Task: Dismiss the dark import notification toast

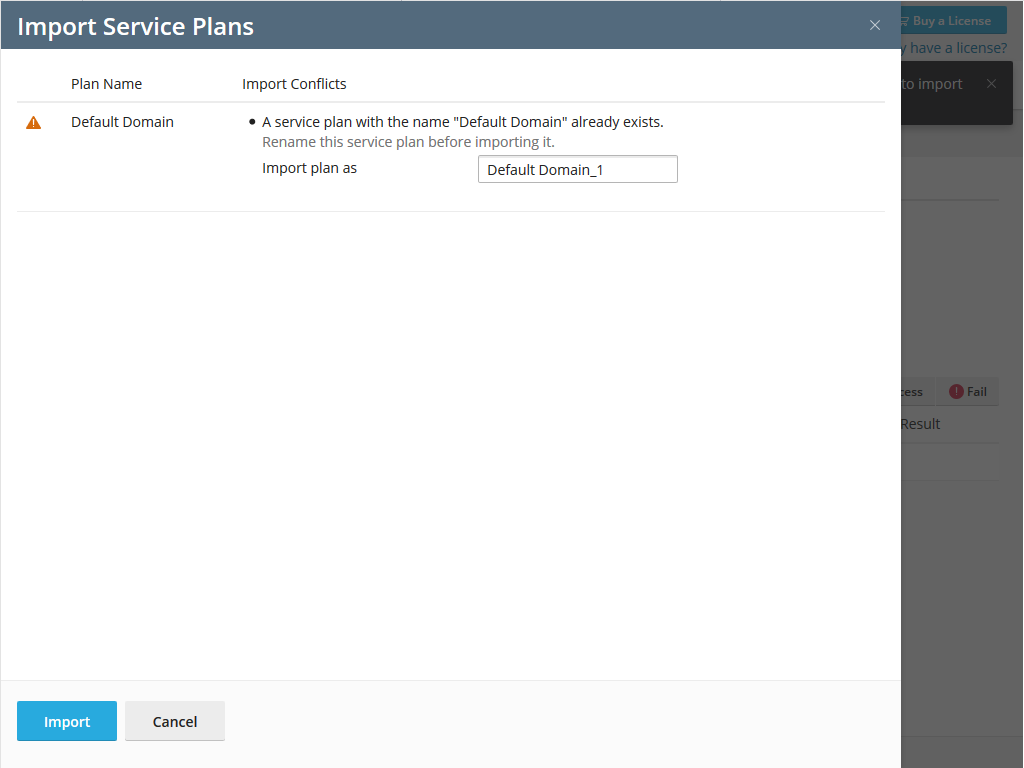Action: click(991, 84)
